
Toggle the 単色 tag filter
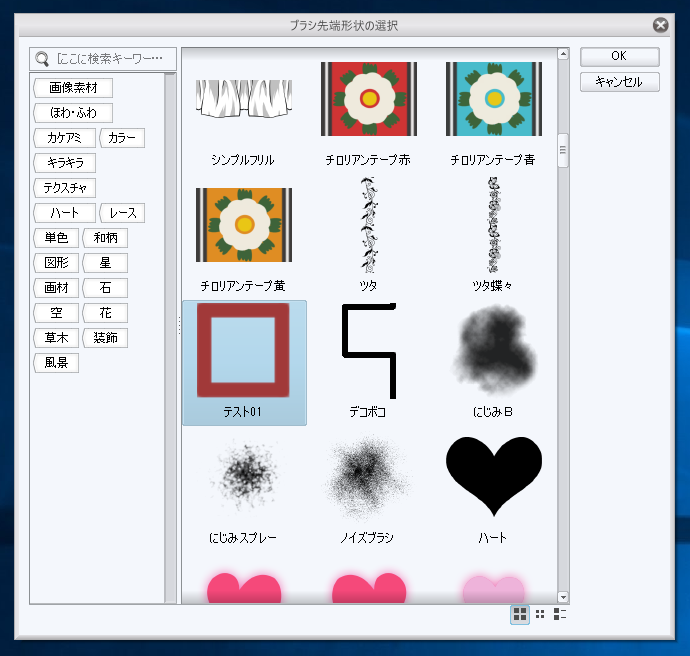tap(56, 238)
